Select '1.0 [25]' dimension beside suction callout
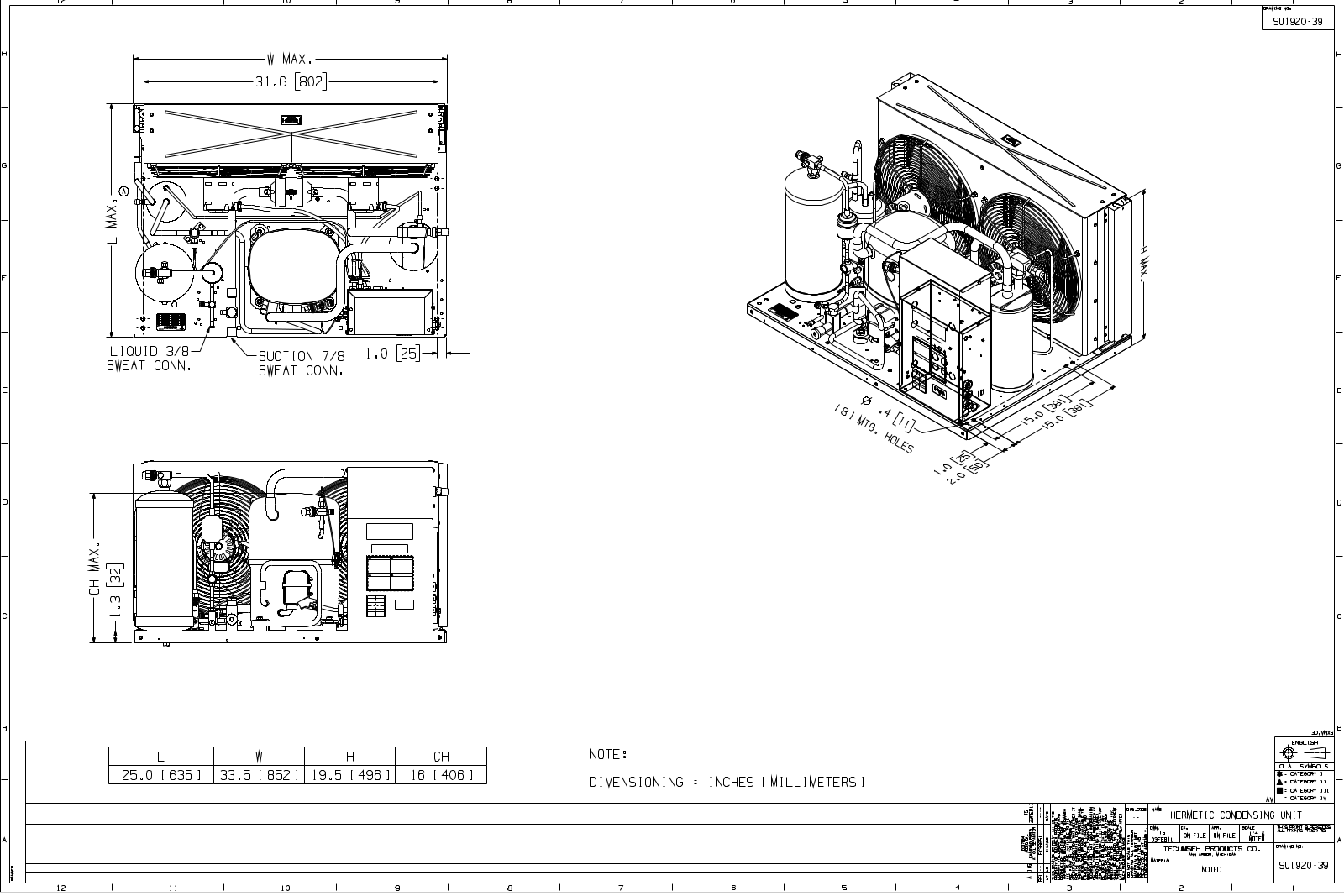Screen dimensions: 1344x896 392,354
